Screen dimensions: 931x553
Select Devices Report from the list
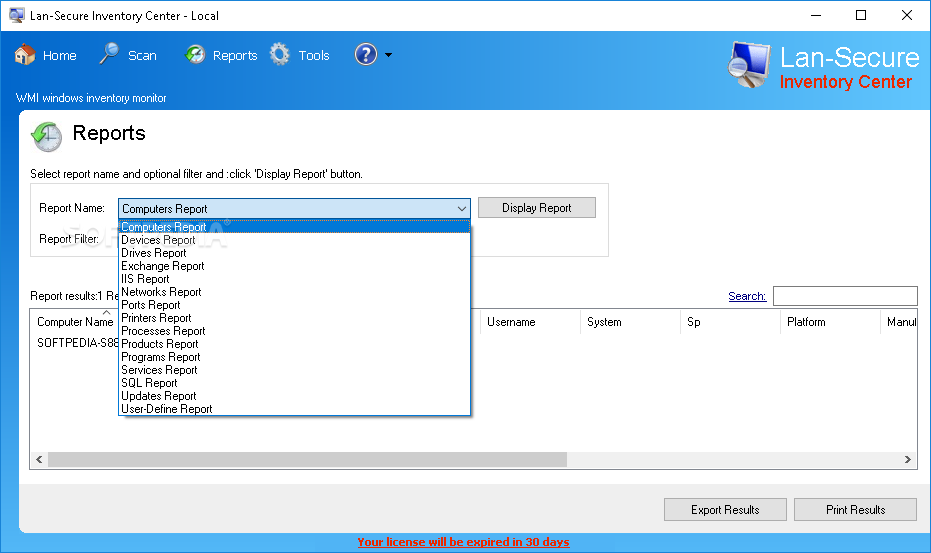294,240
